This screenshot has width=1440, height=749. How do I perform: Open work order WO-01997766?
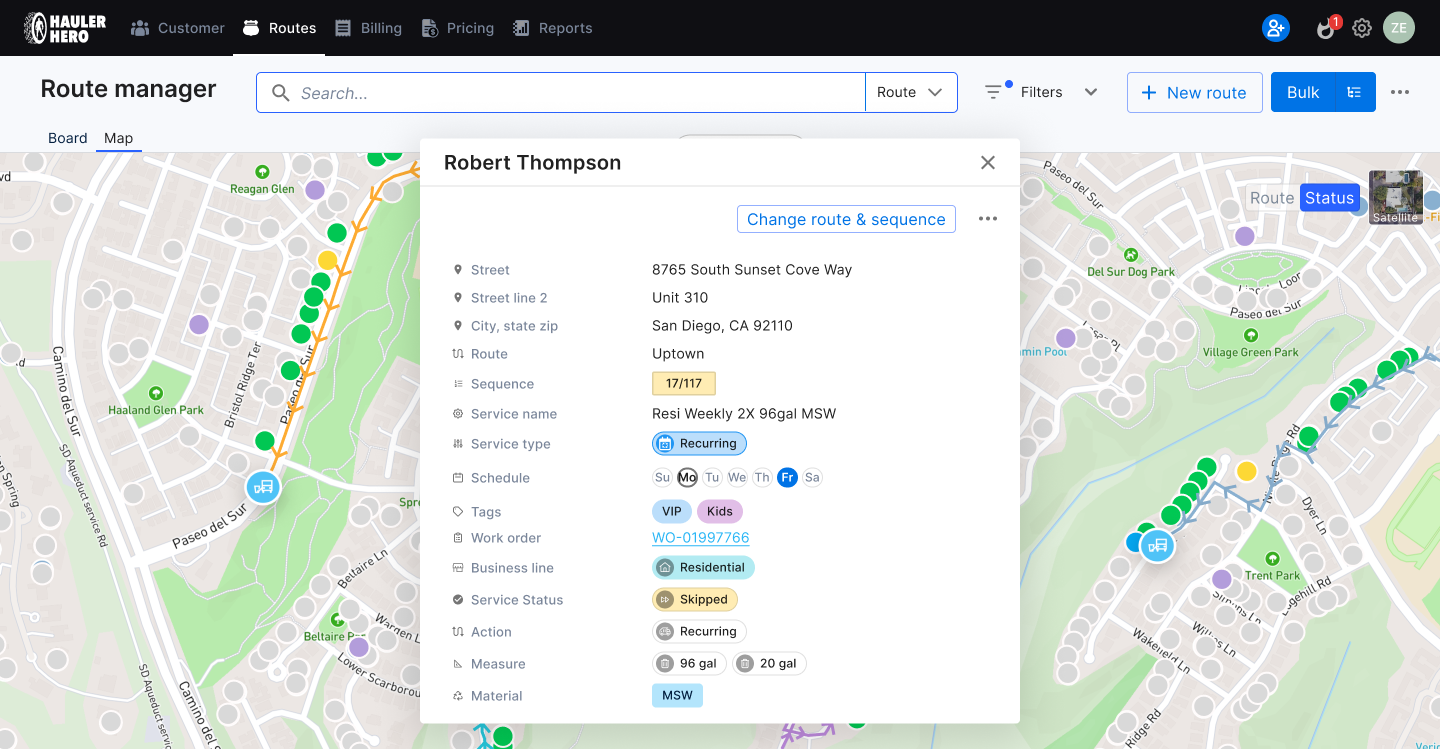point(701,537)
